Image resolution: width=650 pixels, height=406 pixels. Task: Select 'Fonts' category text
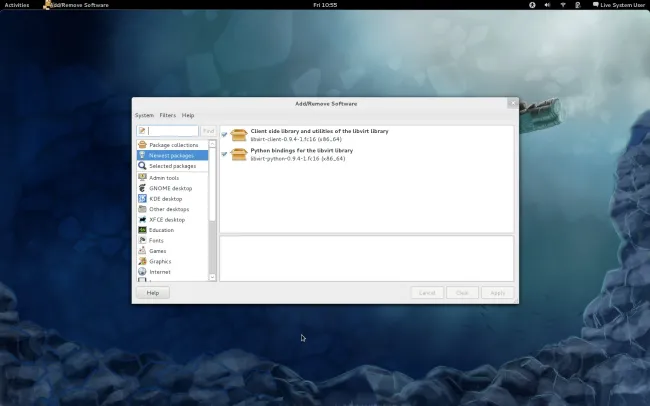click(x=156, y=241)
